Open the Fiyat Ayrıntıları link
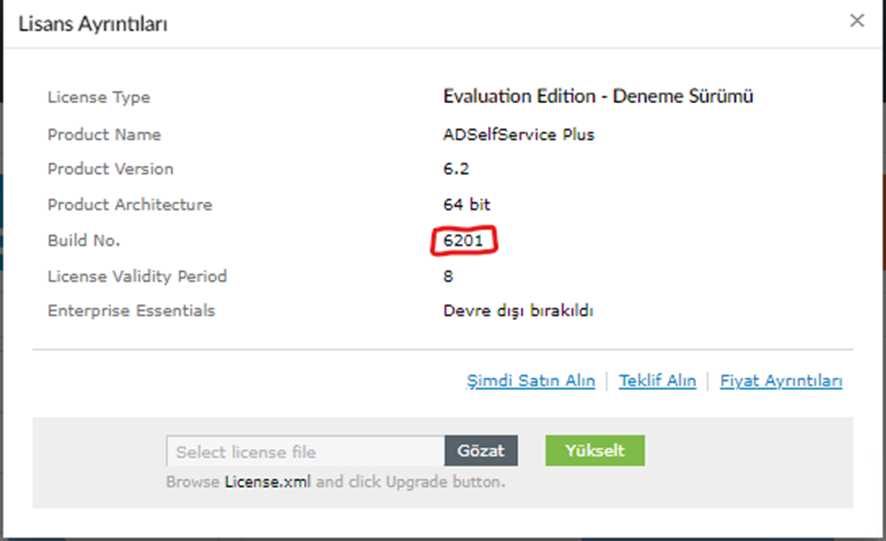Viewport: 886px width, 541px height. tap(781, 381)
